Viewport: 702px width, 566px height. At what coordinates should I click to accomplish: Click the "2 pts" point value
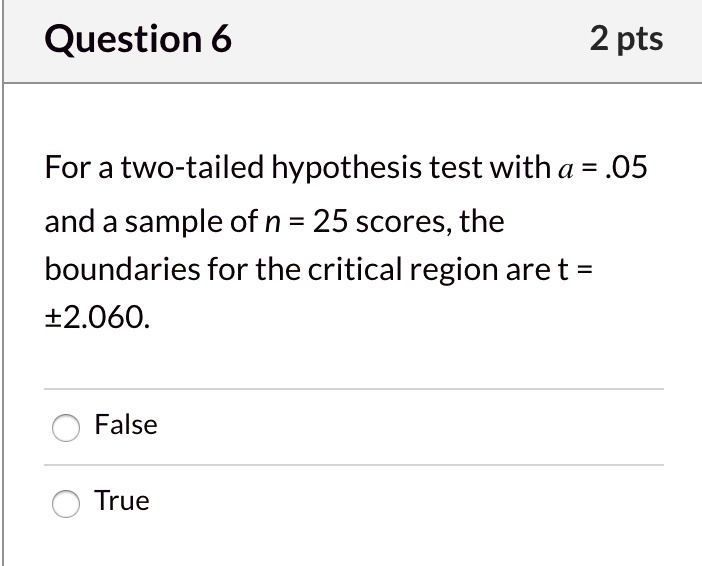pos(626,39)
